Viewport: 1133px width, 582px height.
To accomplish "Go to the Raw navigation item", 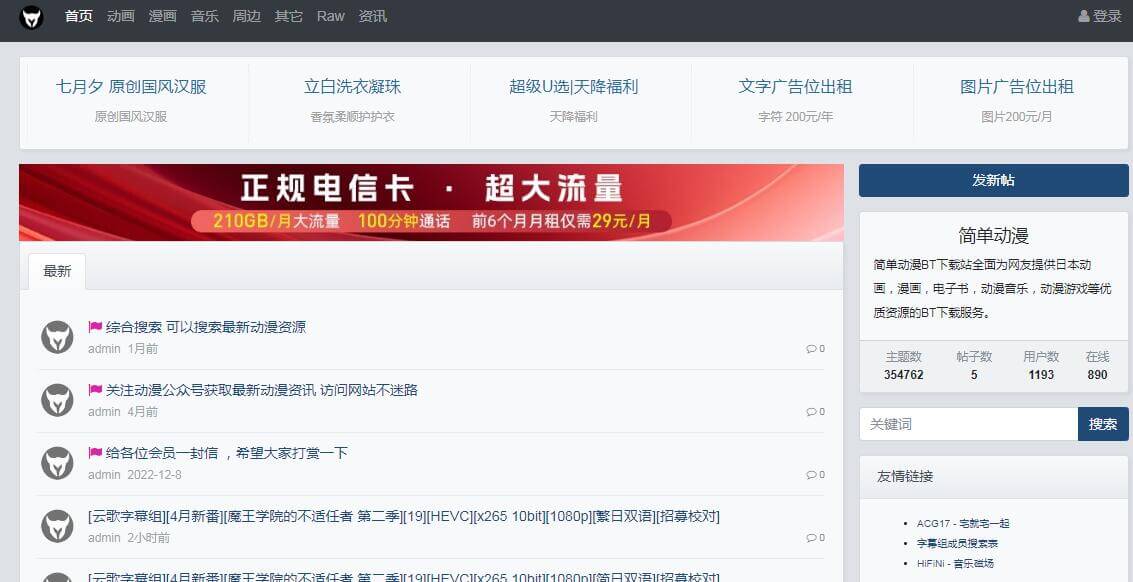I will click(330, 17).
